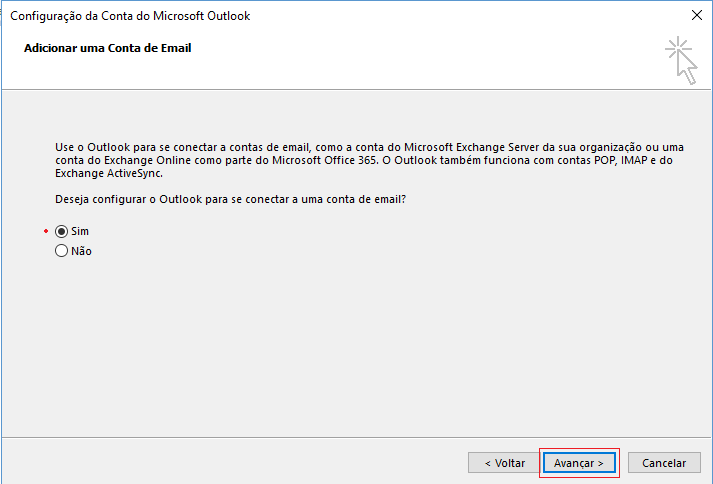
Task: Select the Não radio button
Action: pos(61,252)
